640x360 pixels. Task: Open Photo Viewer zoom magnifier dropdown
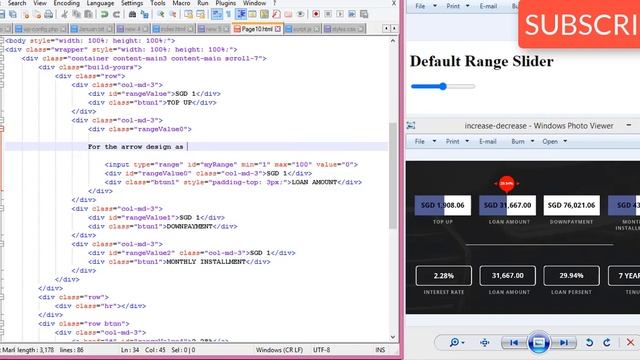pyautogui.click(x=456, y=342)
